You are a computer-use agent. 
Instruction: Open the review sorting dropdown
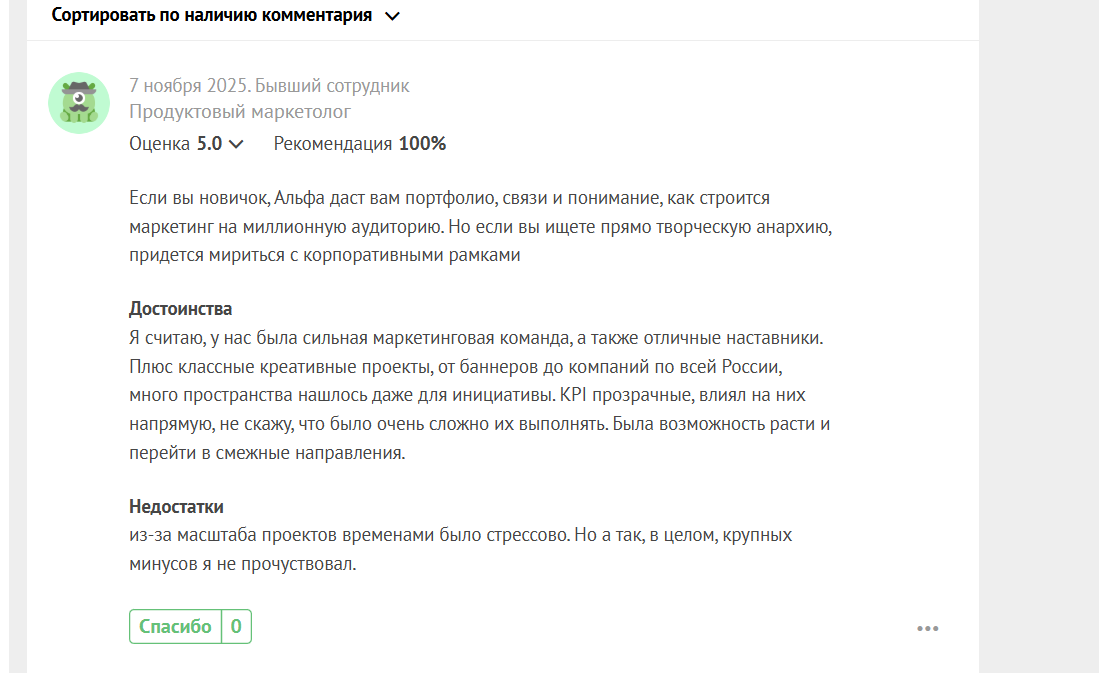click(212, 16)
